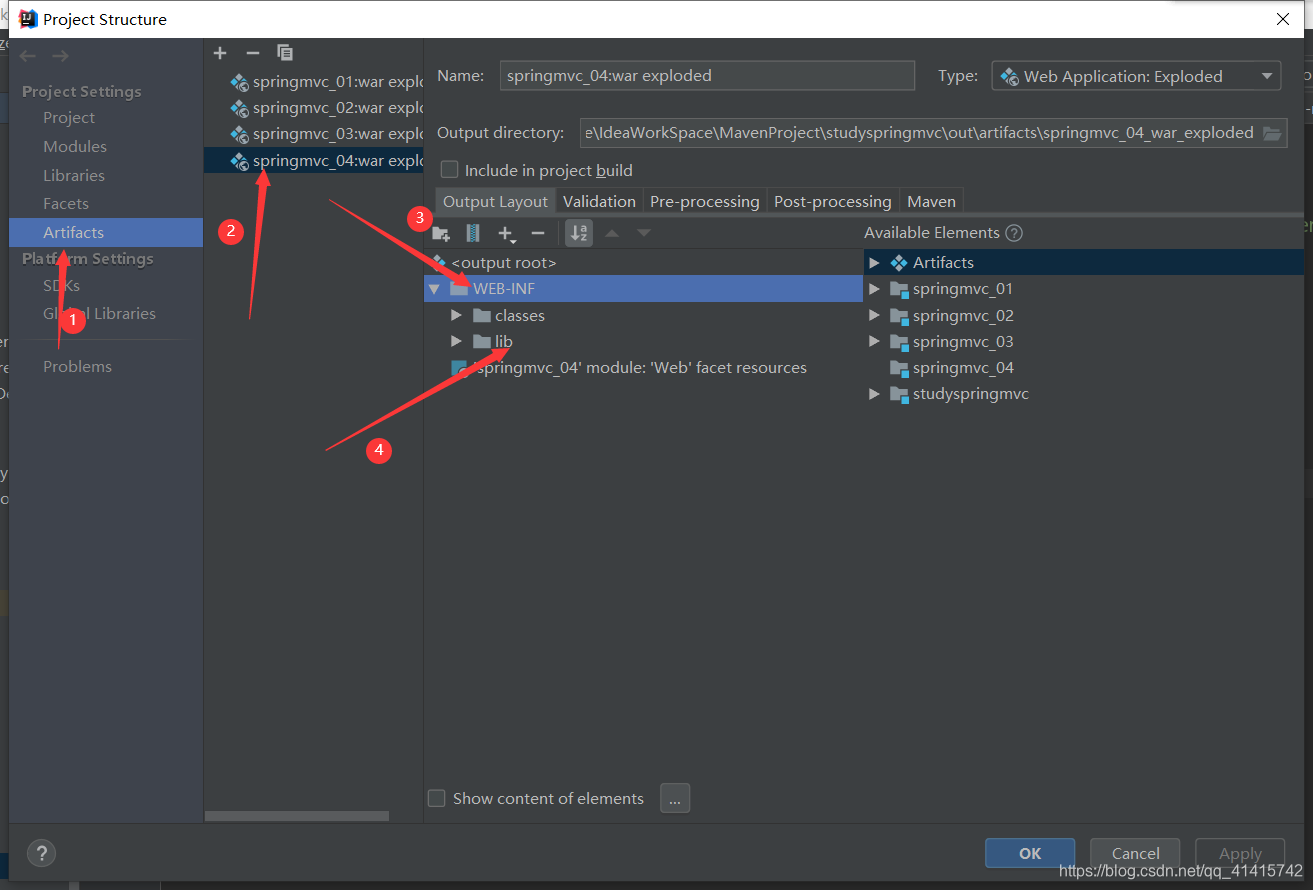1313x890 pixels.
Task: Open the add copy of dropdown in layout toolbar
Action: click(x=507, y=234)
